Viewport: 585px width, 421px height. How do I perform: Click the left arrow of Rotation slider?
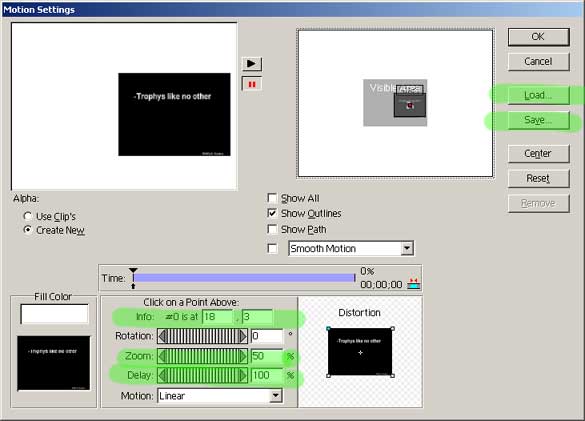pos(162,336)
